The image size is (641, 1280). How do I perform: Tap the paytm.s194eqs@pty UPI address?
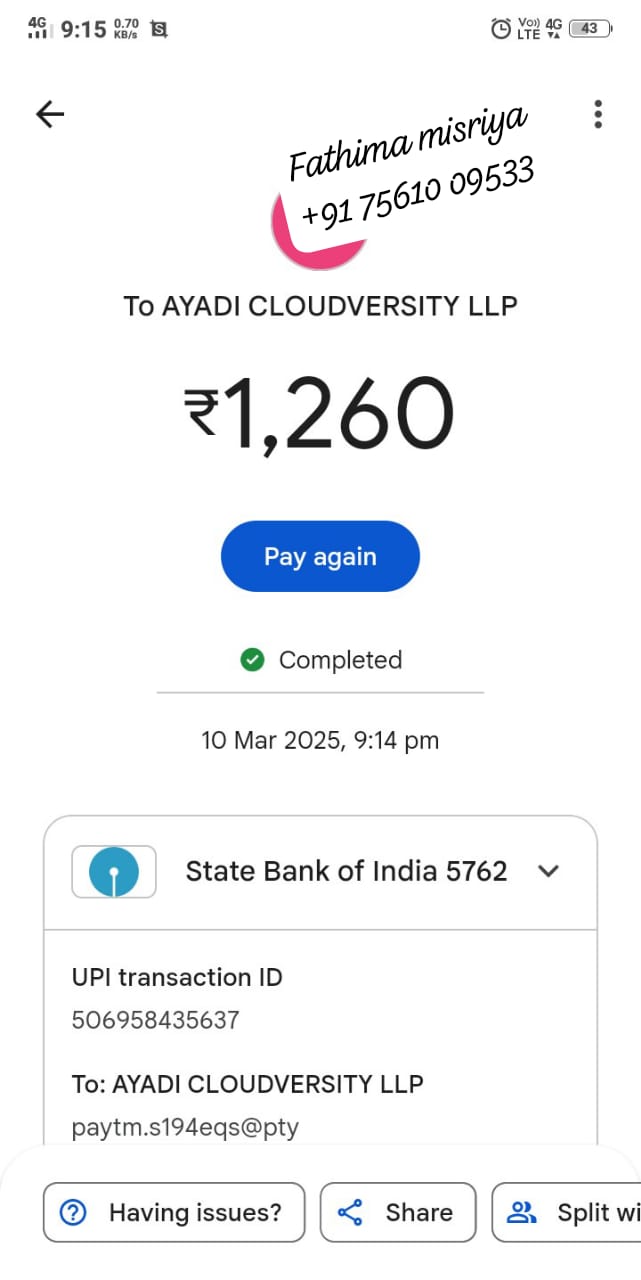point(185,1128)
